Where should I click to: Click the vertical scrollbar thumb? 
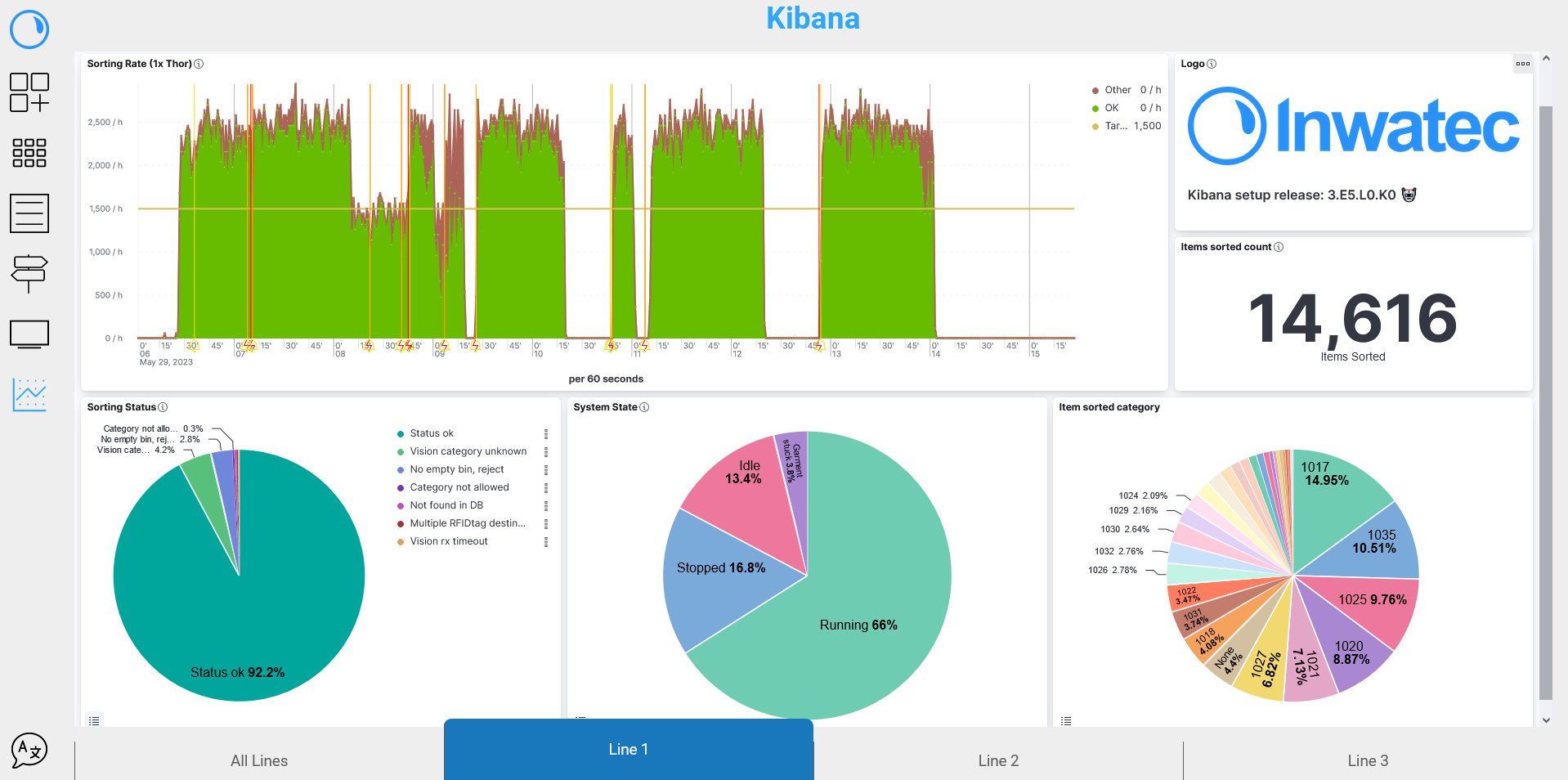(1545, 403)
